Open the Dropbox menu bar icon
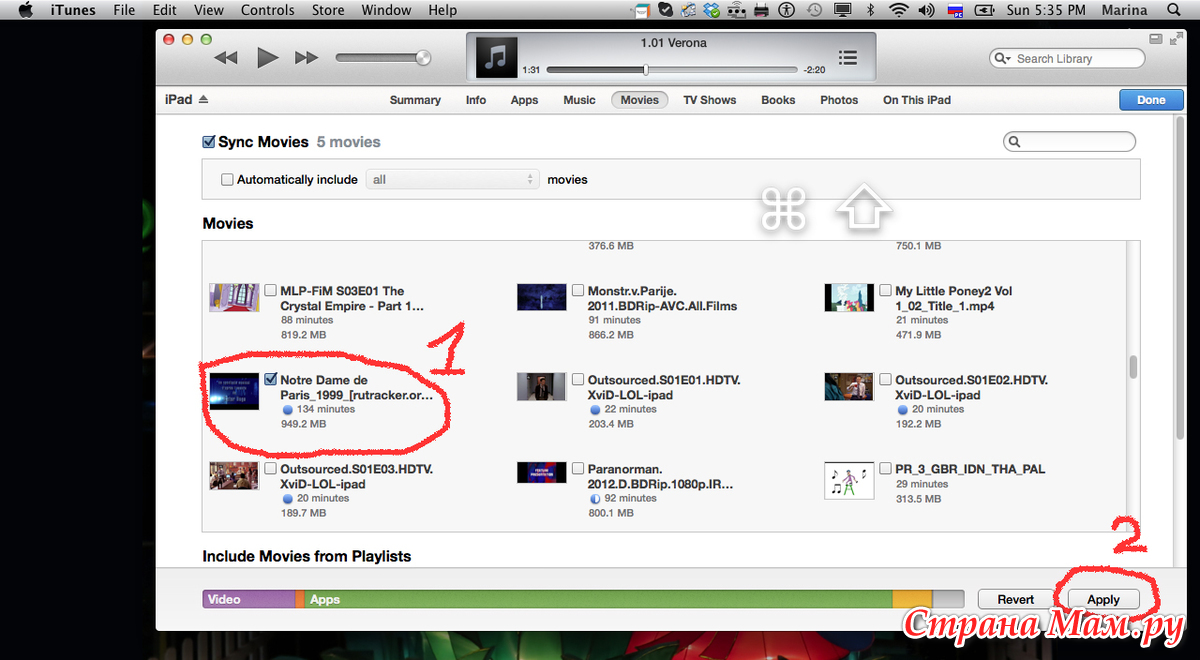 tap(712, 11)
